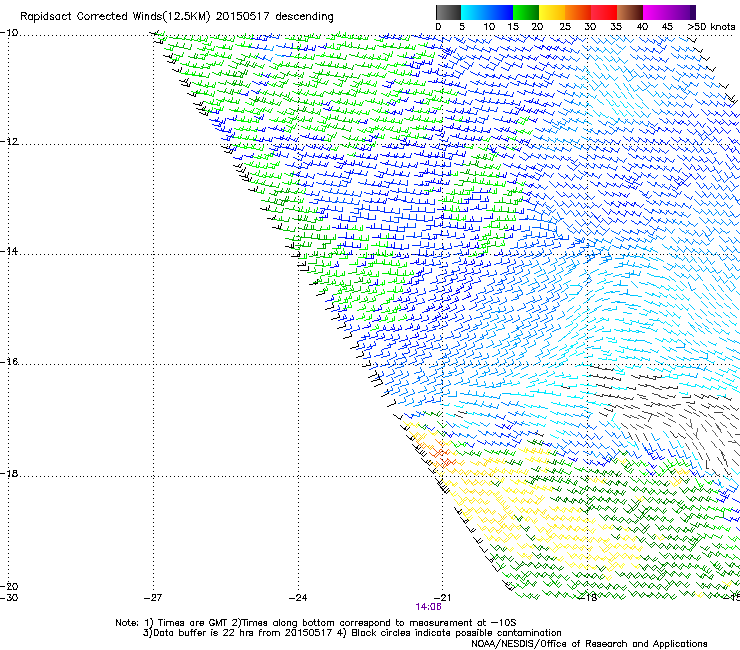Click the '-10' latitude label on left axis
The image size is (740, 650).
point(9,33)
